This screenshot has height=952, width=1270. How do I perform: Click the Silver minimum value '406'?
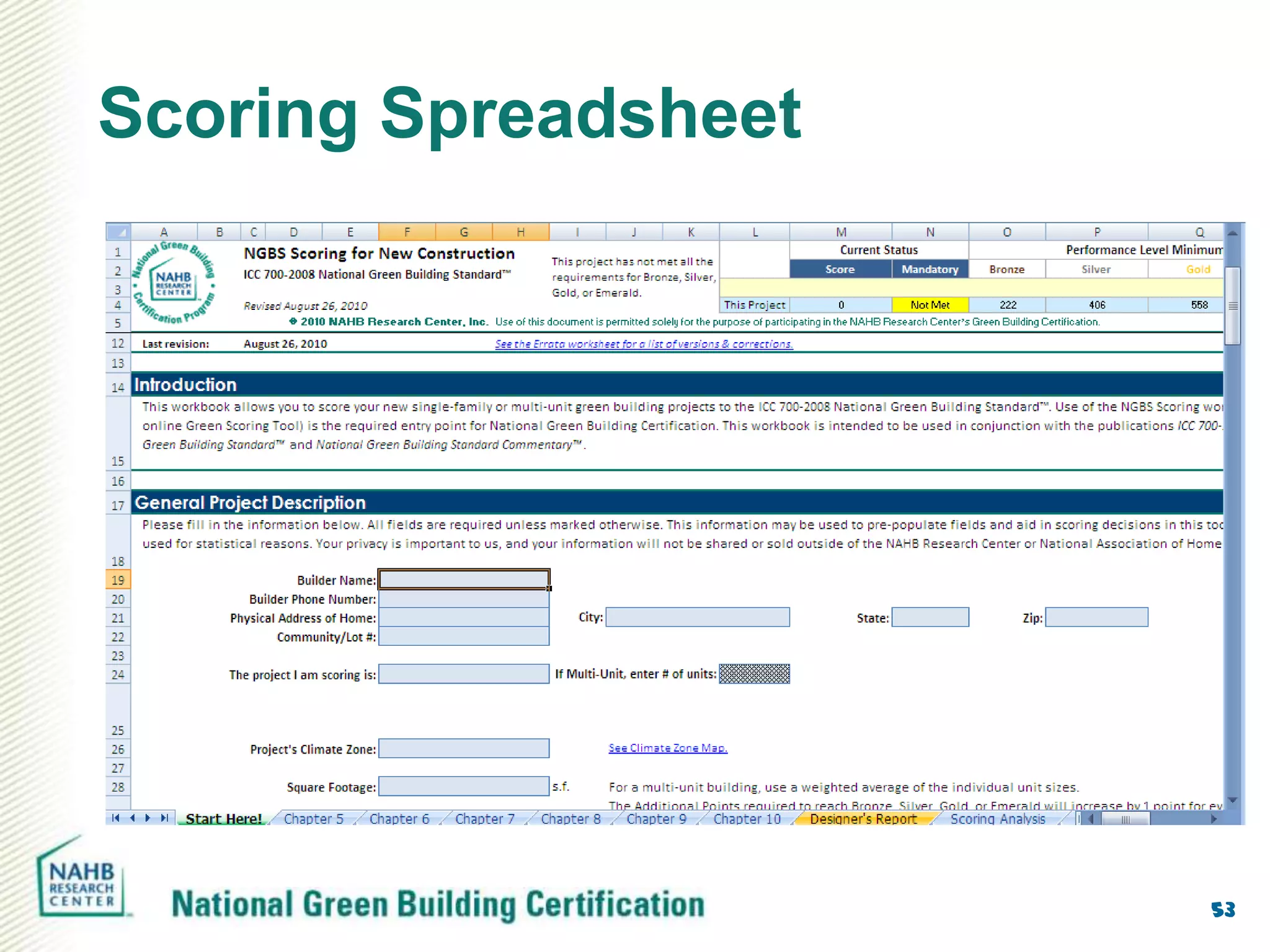1097,305
